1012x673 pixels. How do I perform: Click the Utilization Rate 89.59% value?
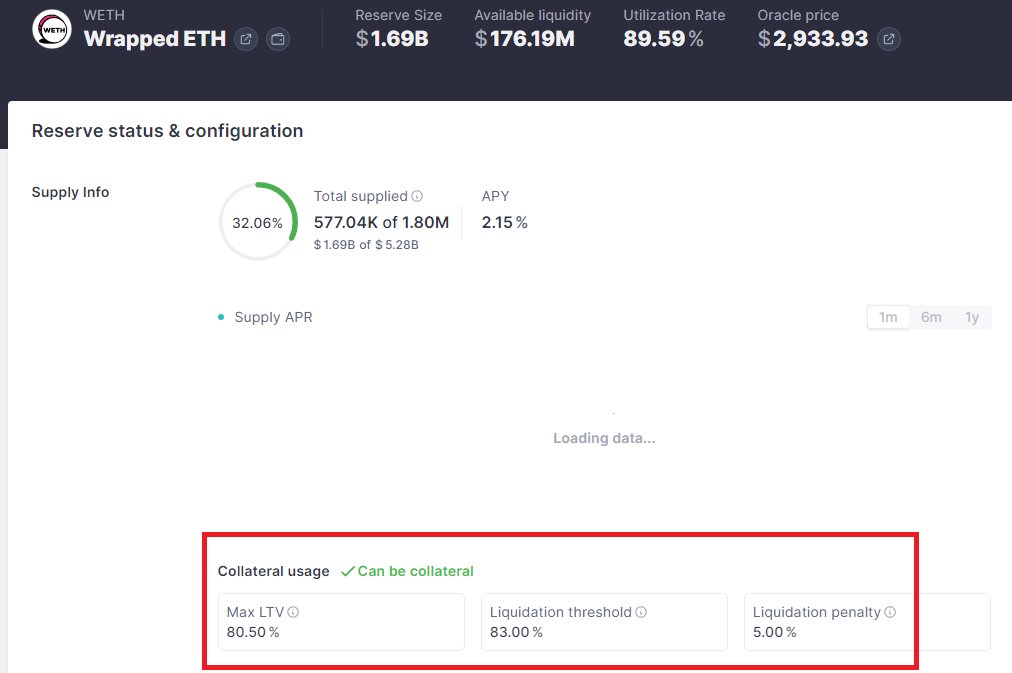coord(663,39)
